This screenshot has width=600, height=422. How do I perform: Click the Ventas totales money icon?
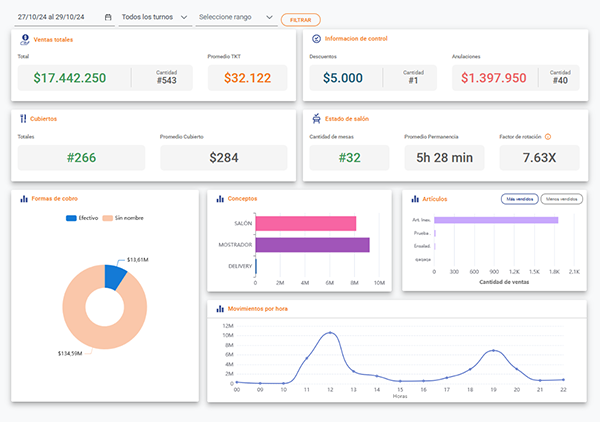(x=23, y=39)
